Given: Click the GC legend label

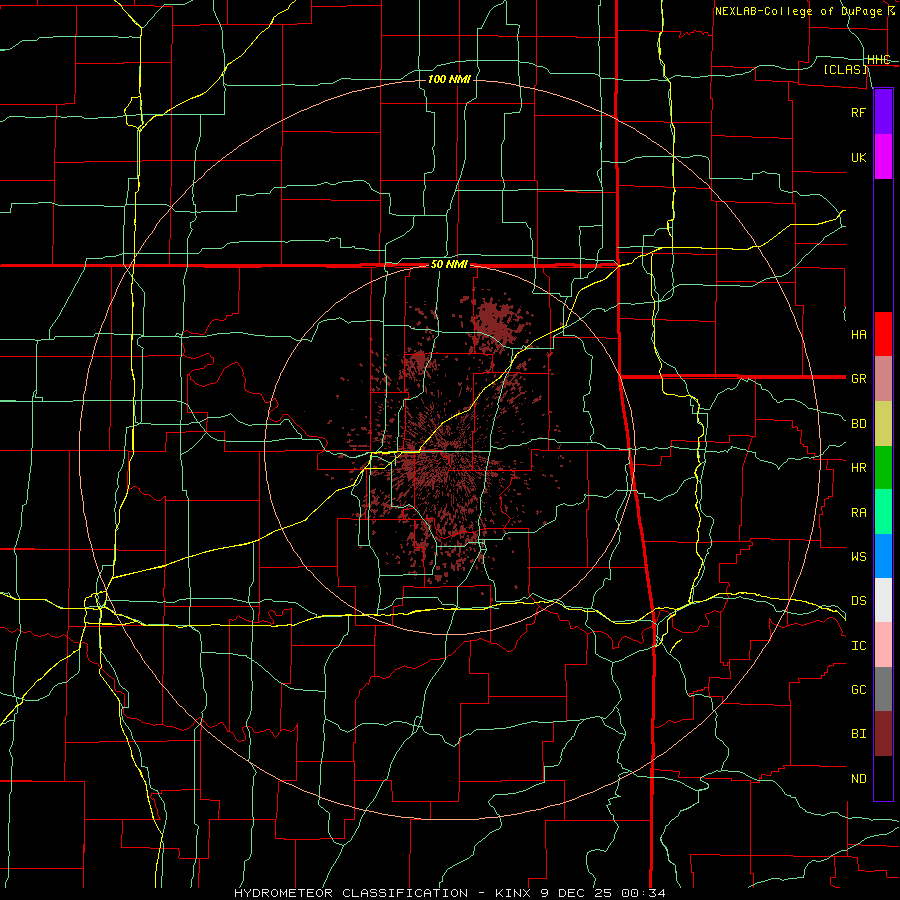Looking at the screenshot, I should 859,690.
